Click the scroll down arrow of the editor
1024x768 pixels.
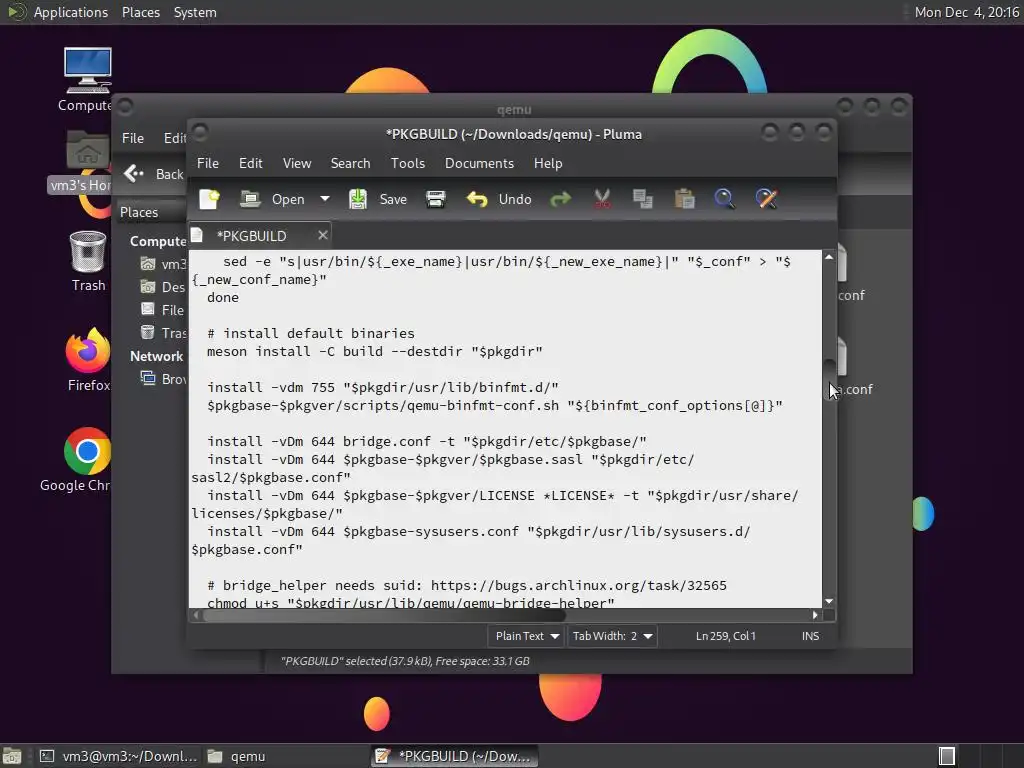(x=829, y=601)
